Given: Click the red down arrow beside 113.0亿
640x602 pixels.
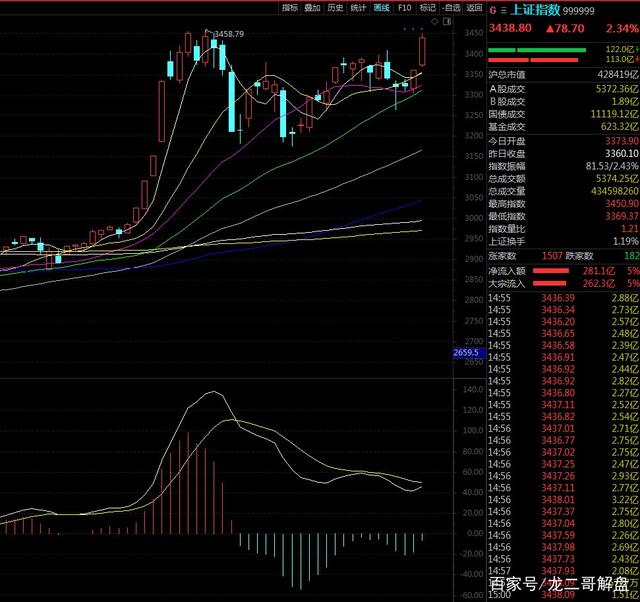Looking at the screenshot, I should click(636, 59).
